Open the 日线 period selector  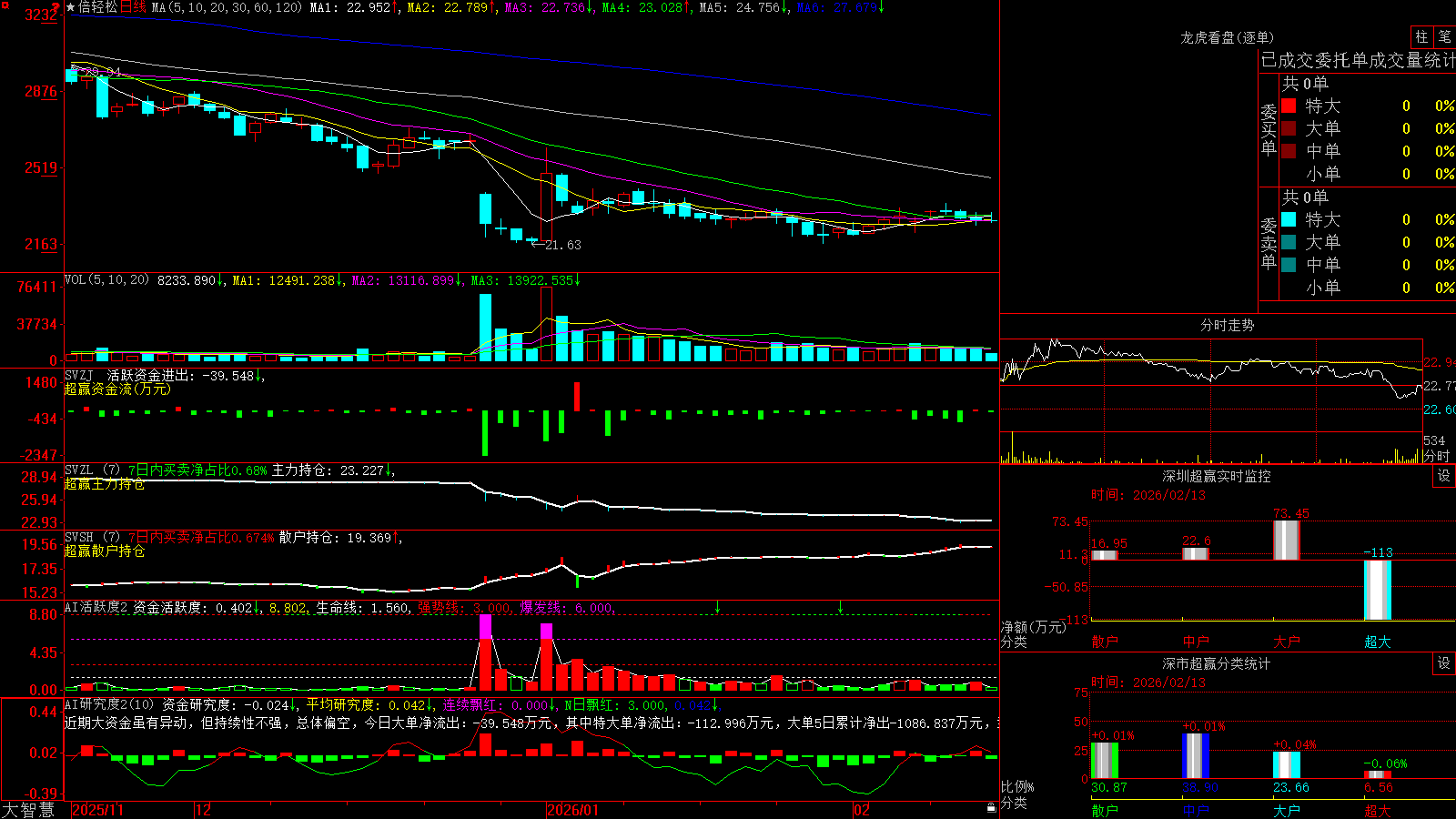(x=133, y=7)
